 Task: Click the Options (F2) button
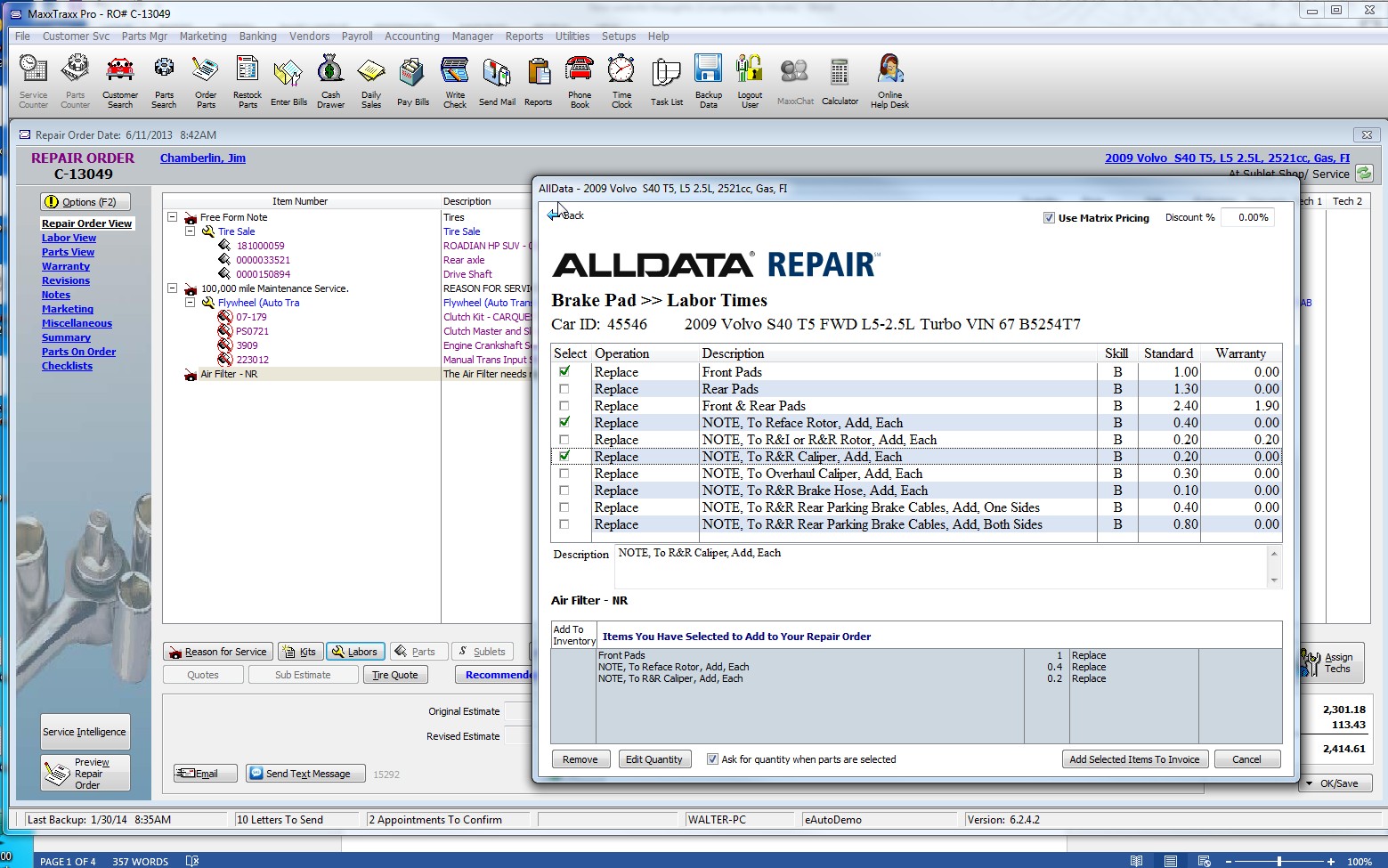click(85, 202)
